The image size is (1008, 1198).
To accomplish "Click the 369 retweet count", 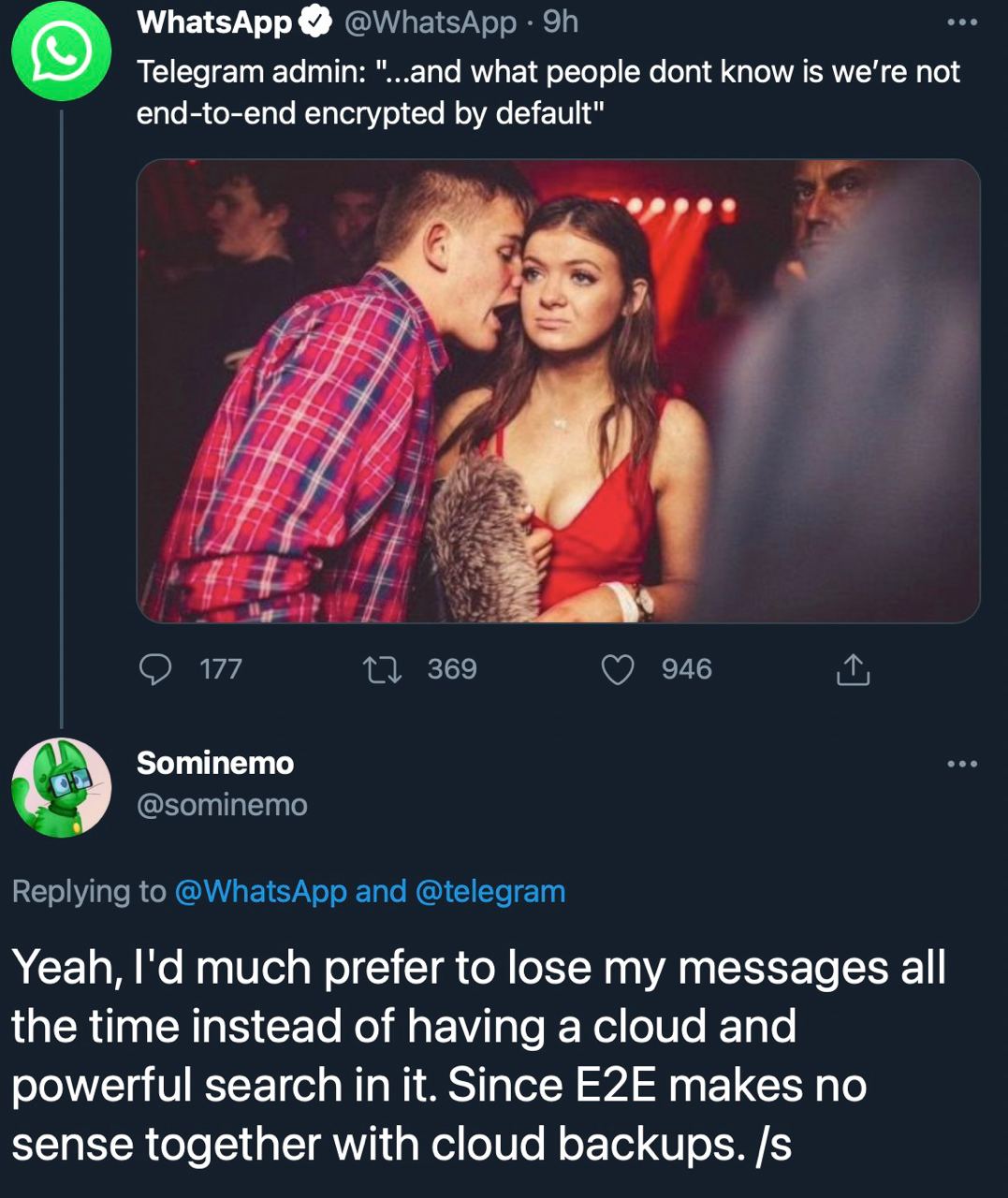I will [452, 669].
